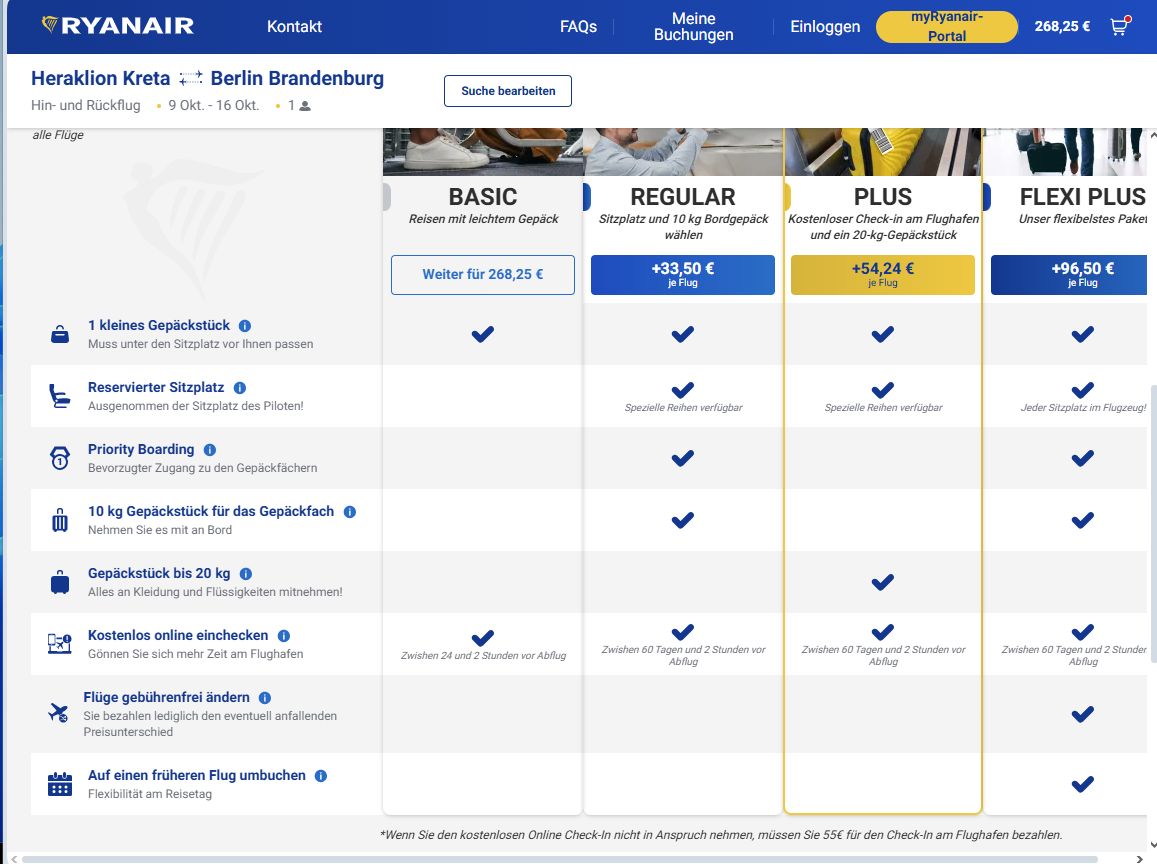The image size is (1157, 864).
Task: Click Suche bearbeiten button
Action: pos(507,91)
